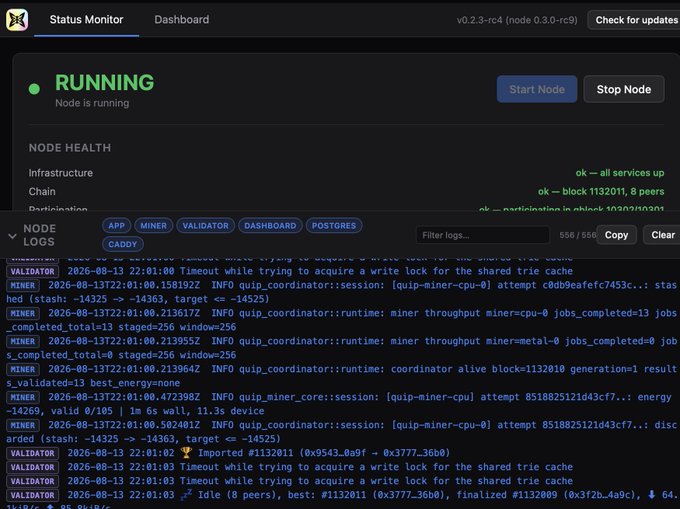
Task: Click the download arrow icon in Idle line
Action: point(651,494)
